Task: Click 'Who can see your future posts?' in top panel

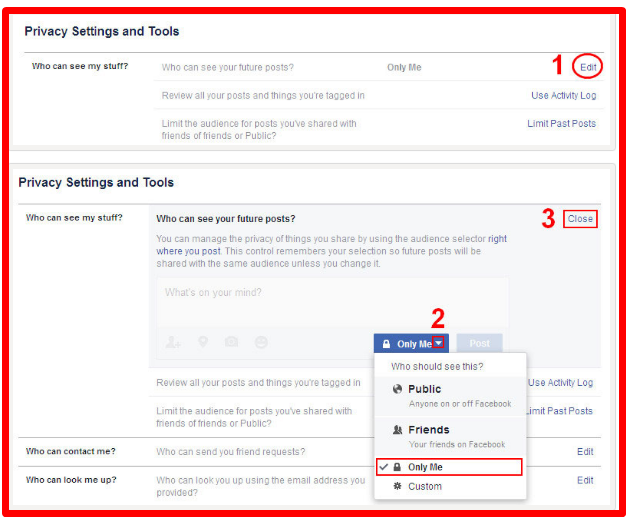Action: (227, 67)
